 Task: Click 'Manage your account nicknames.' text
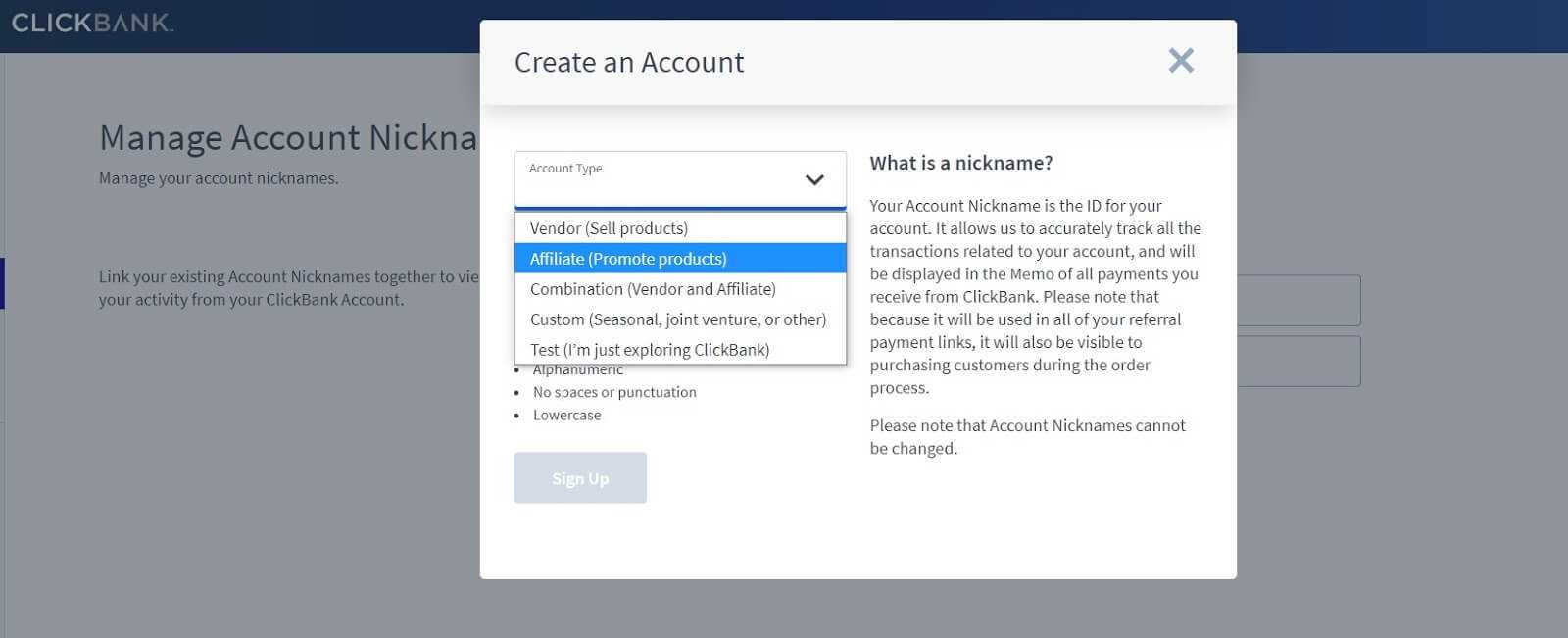(x=219, y=178)
